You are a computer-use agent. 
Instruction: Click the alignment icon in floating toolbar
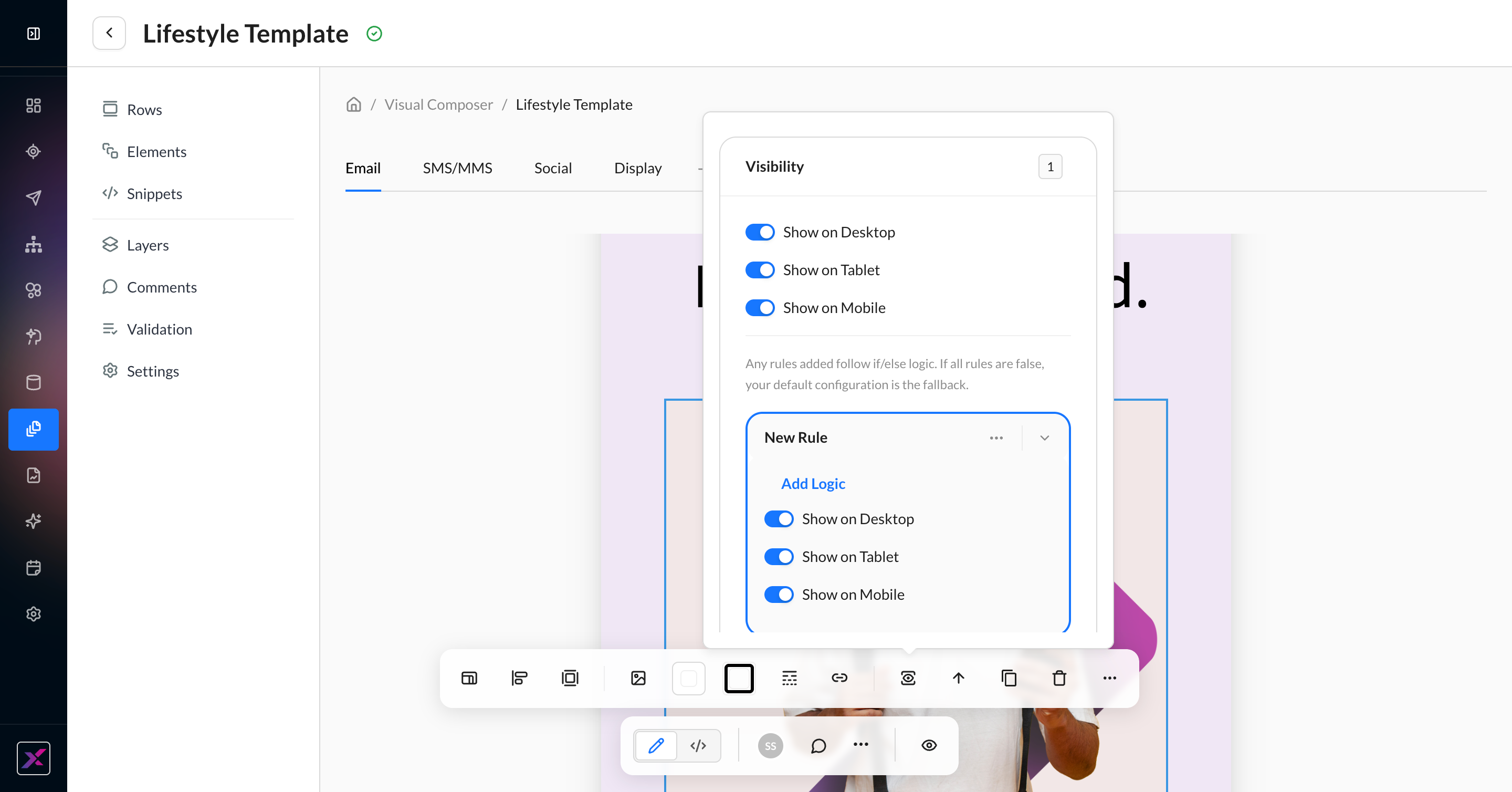[519, 678]
